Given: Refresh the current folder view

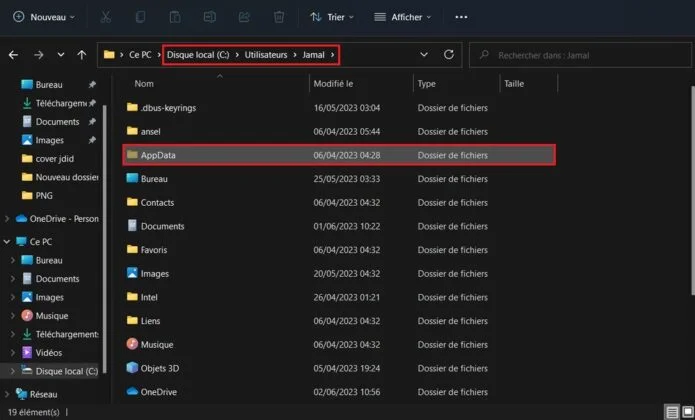Looking at the screenshot, I should click(449, 54).
